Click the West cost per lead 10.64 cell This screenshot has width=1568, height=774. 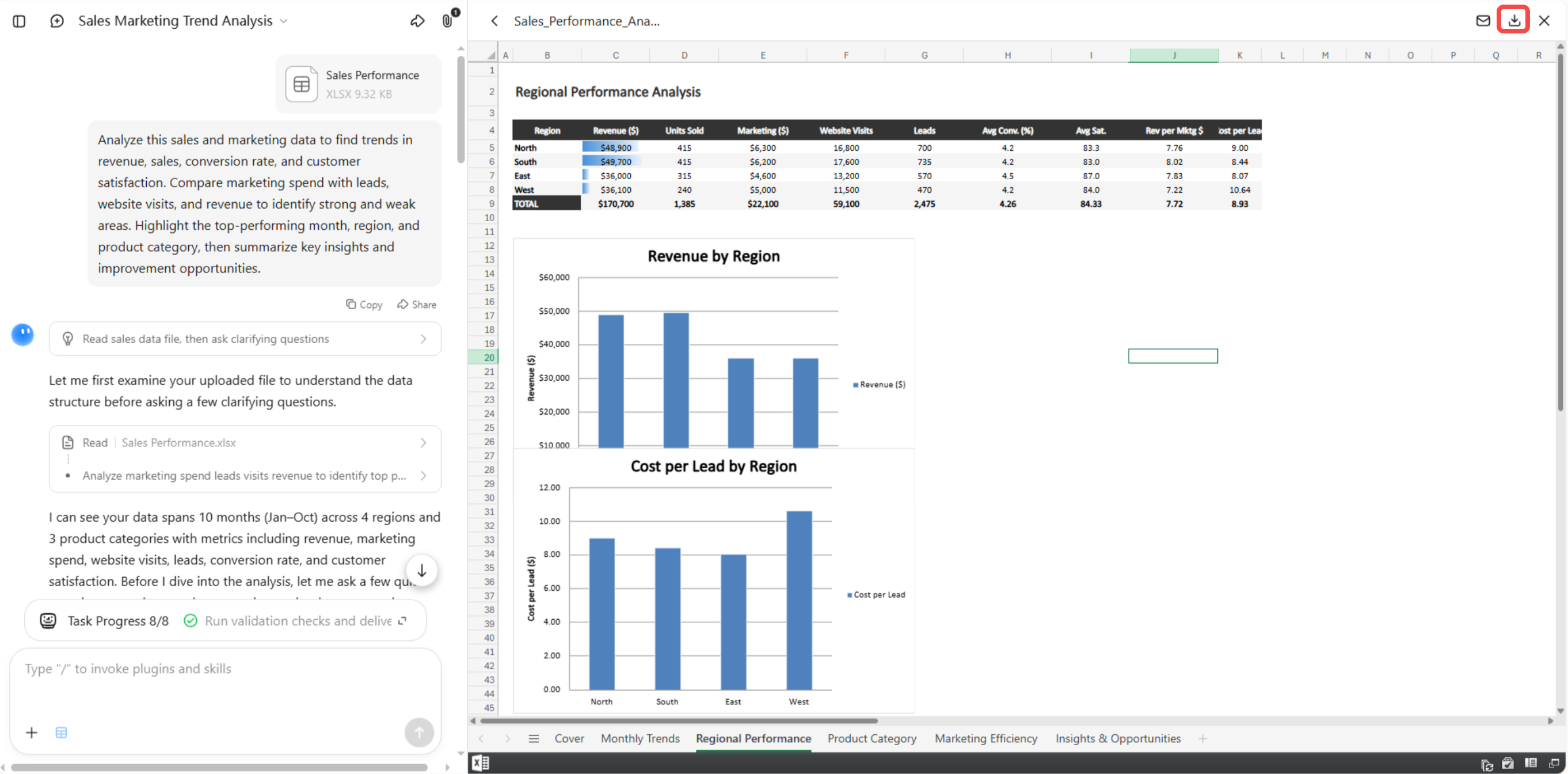point(1239,189)
